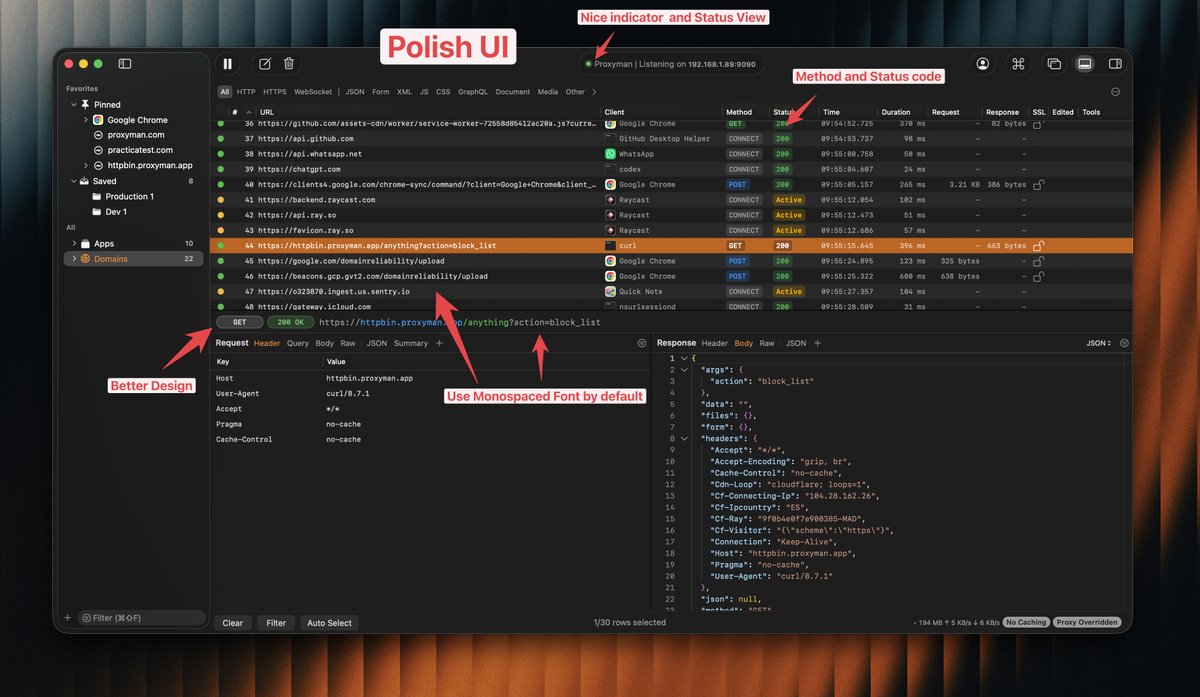Collapse the Saved group
The height and width of the screenshot is (697, 1200).
point(74,181)
